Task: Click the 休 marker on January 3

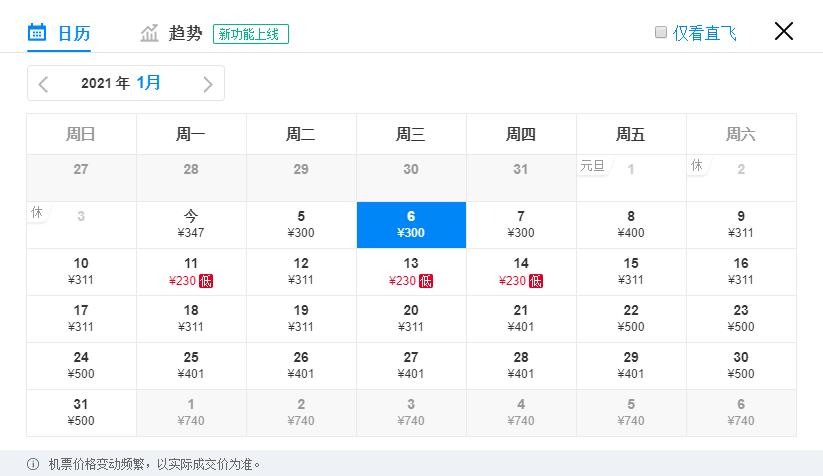Action: (37, 212)
